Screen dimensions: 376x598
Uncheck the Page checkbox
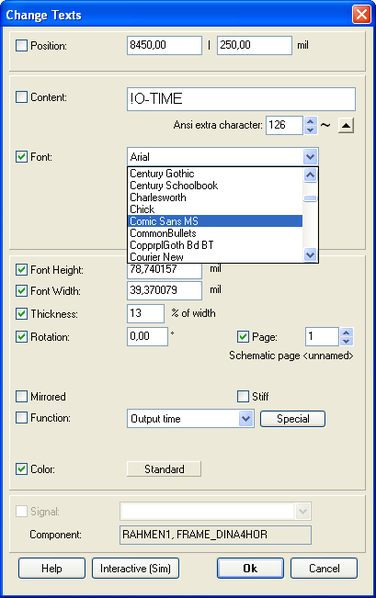(243, 337)
